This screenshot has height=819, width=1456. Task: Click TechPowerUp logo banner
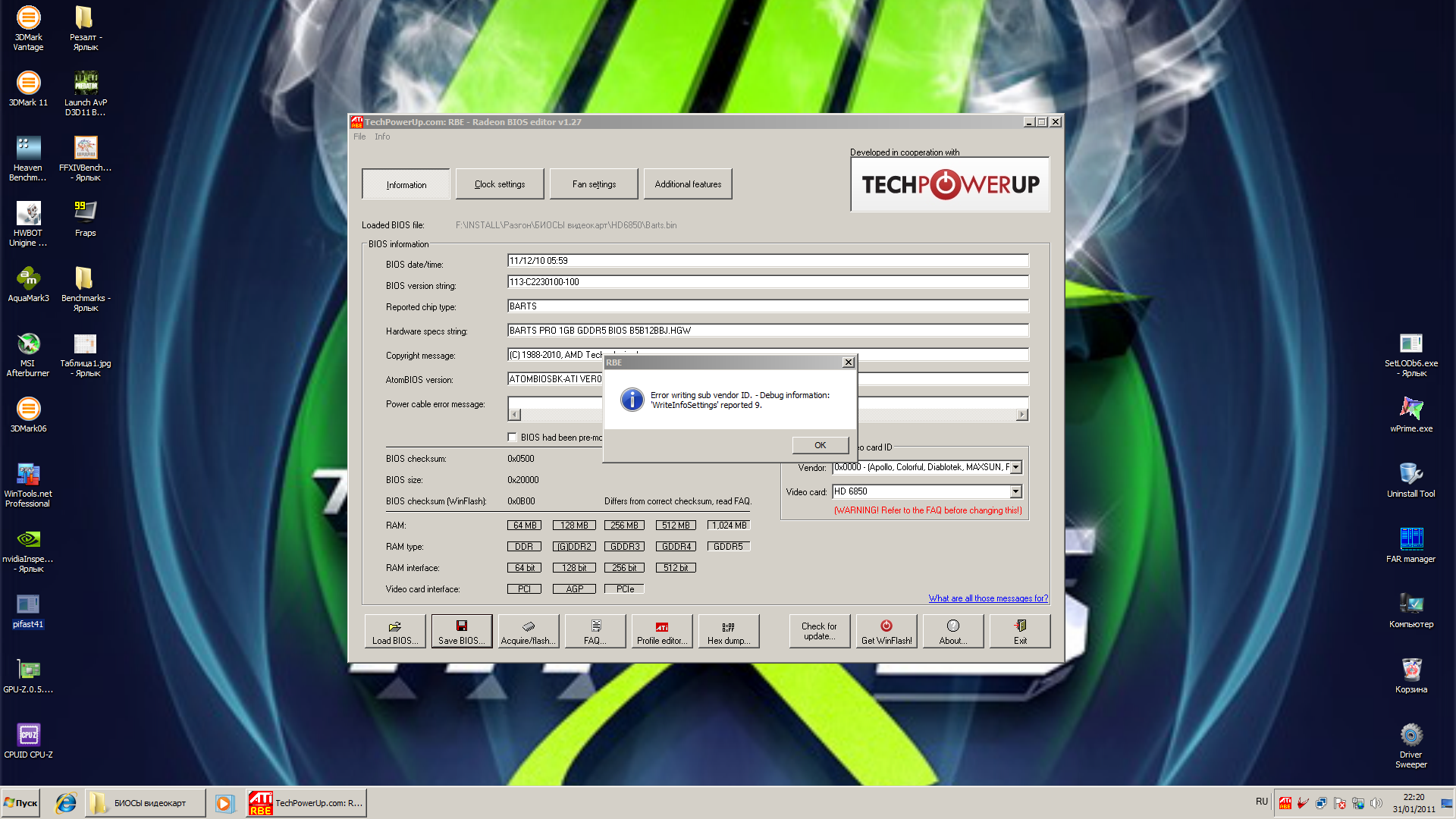coord(950,184)
